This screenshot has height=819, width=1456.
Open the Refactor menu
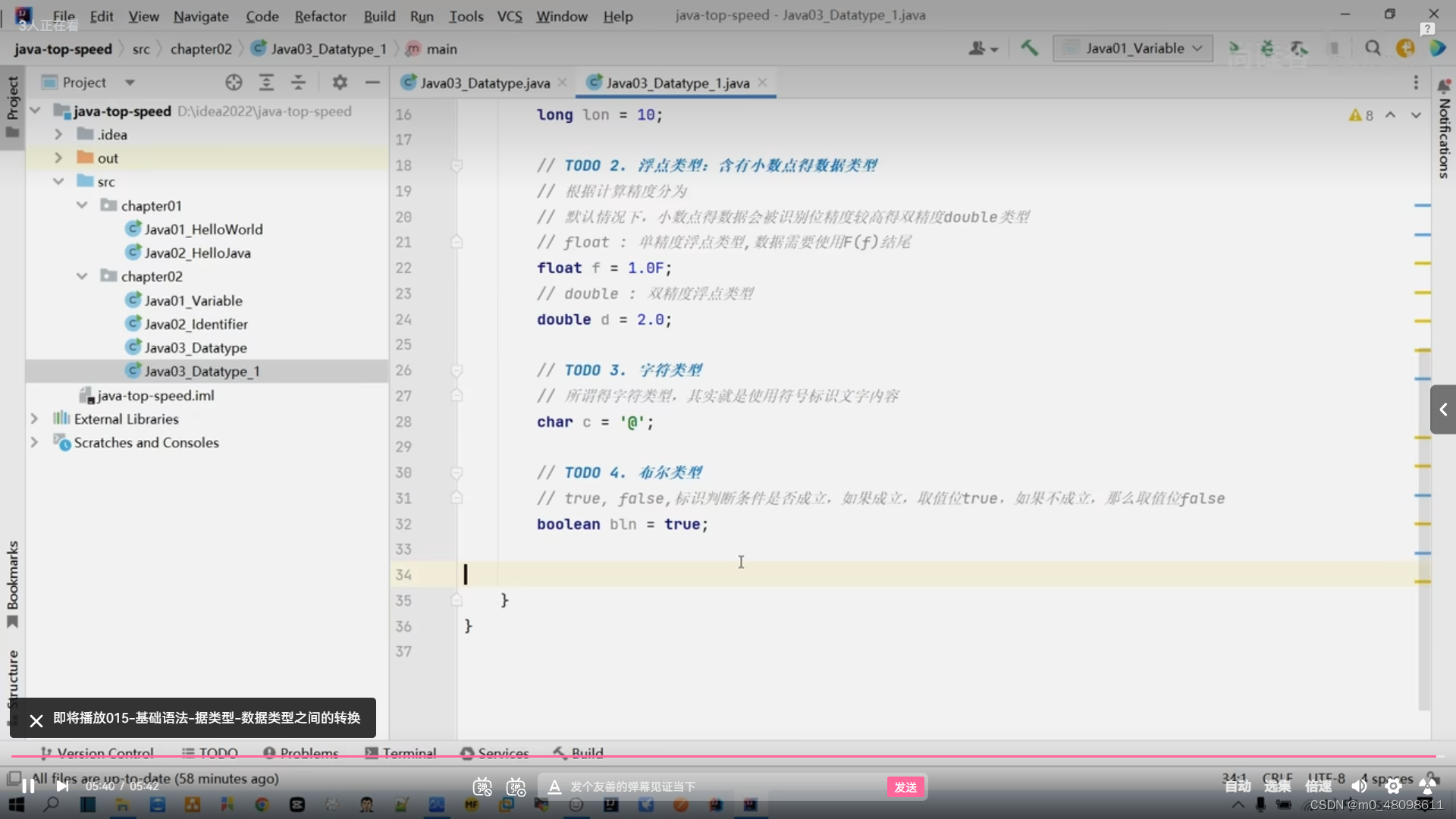click(x=320, y=16)
